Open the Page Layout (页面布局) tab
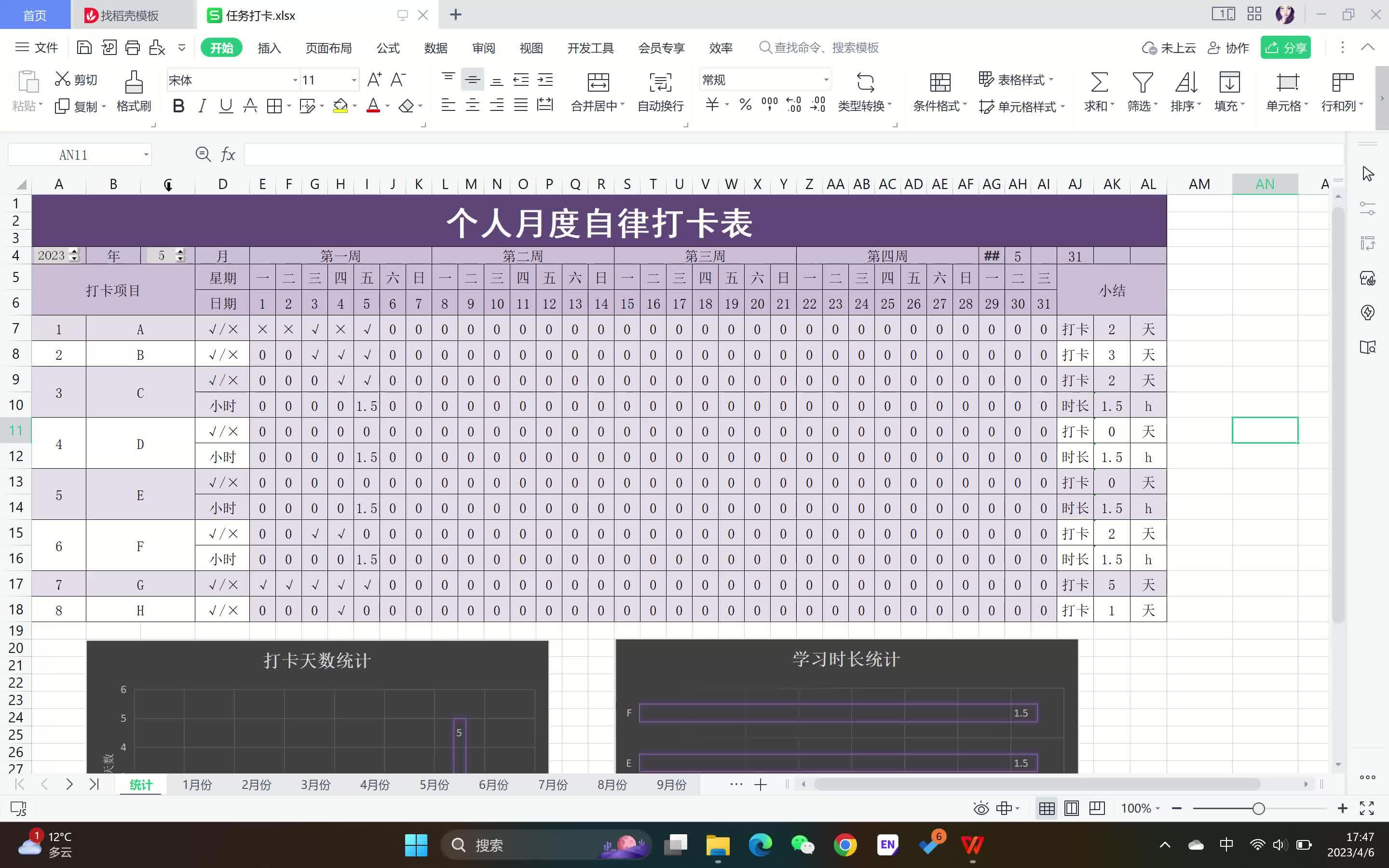The image size is (1389, 868). 328,48
